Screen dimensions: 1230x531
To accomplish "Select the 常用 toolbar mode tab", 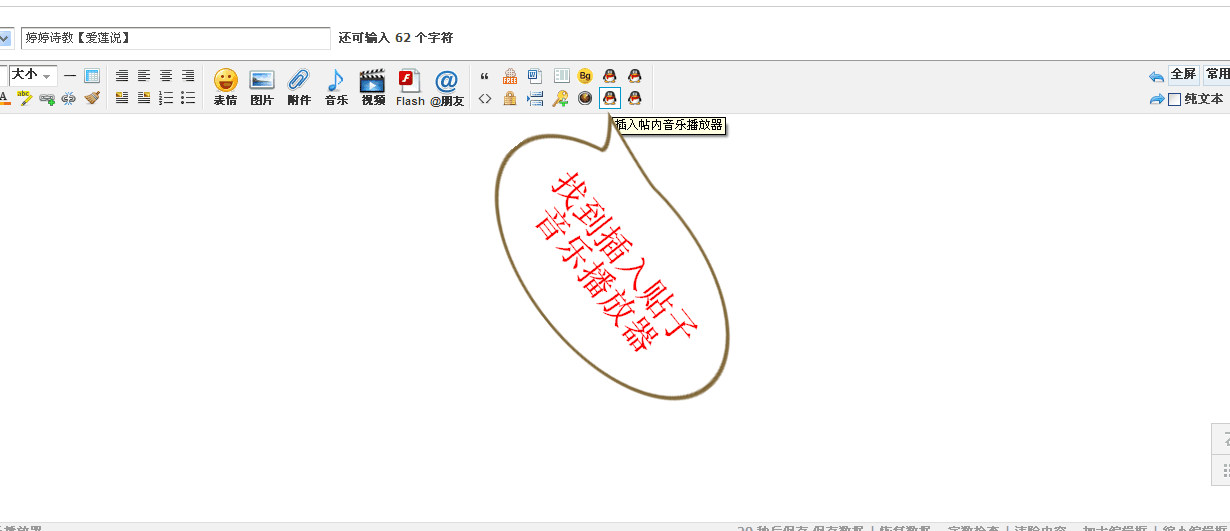I will coord(1217,75).
